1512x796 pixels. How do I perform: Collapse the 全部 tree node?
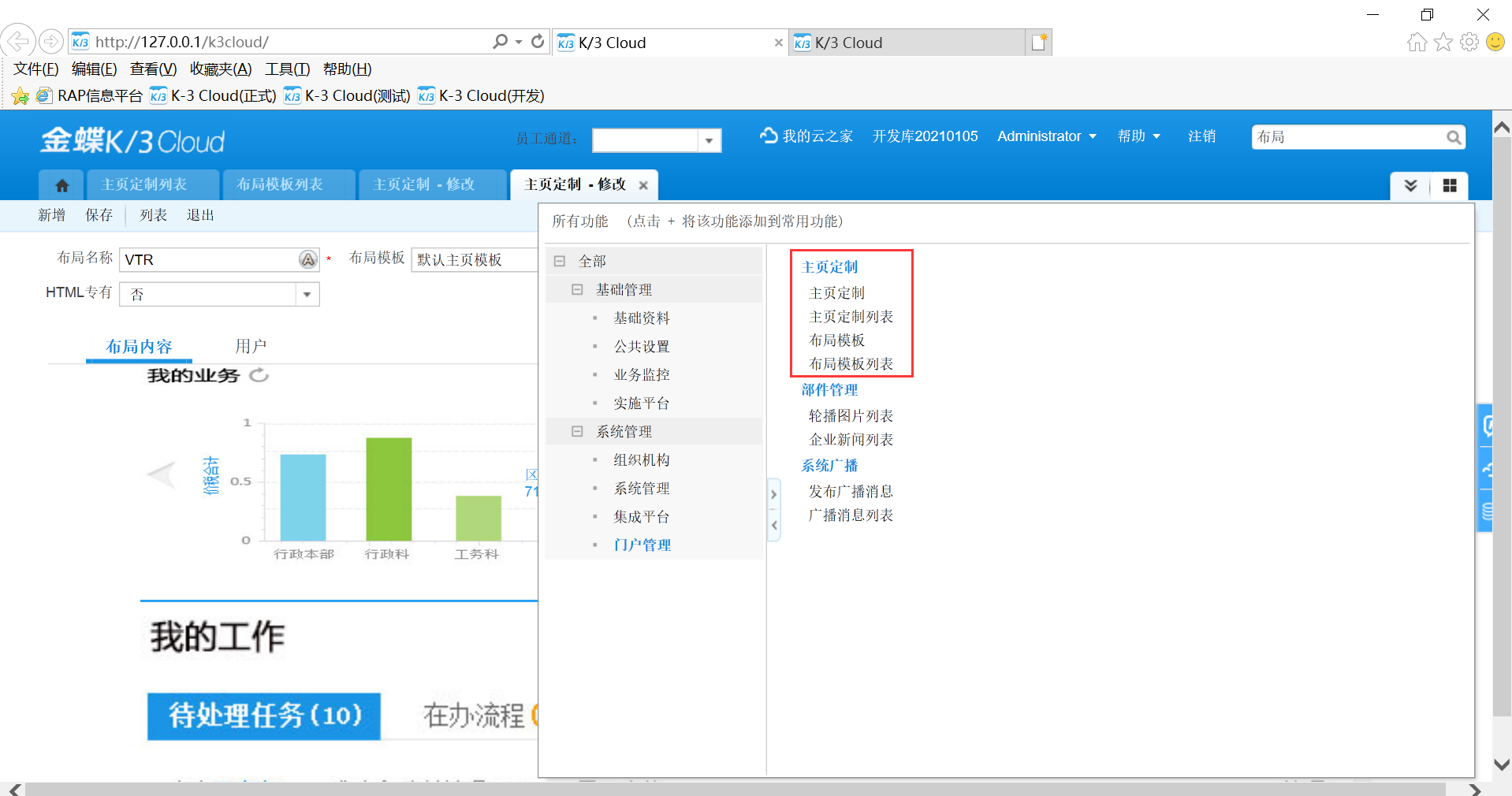coord(560,261)
